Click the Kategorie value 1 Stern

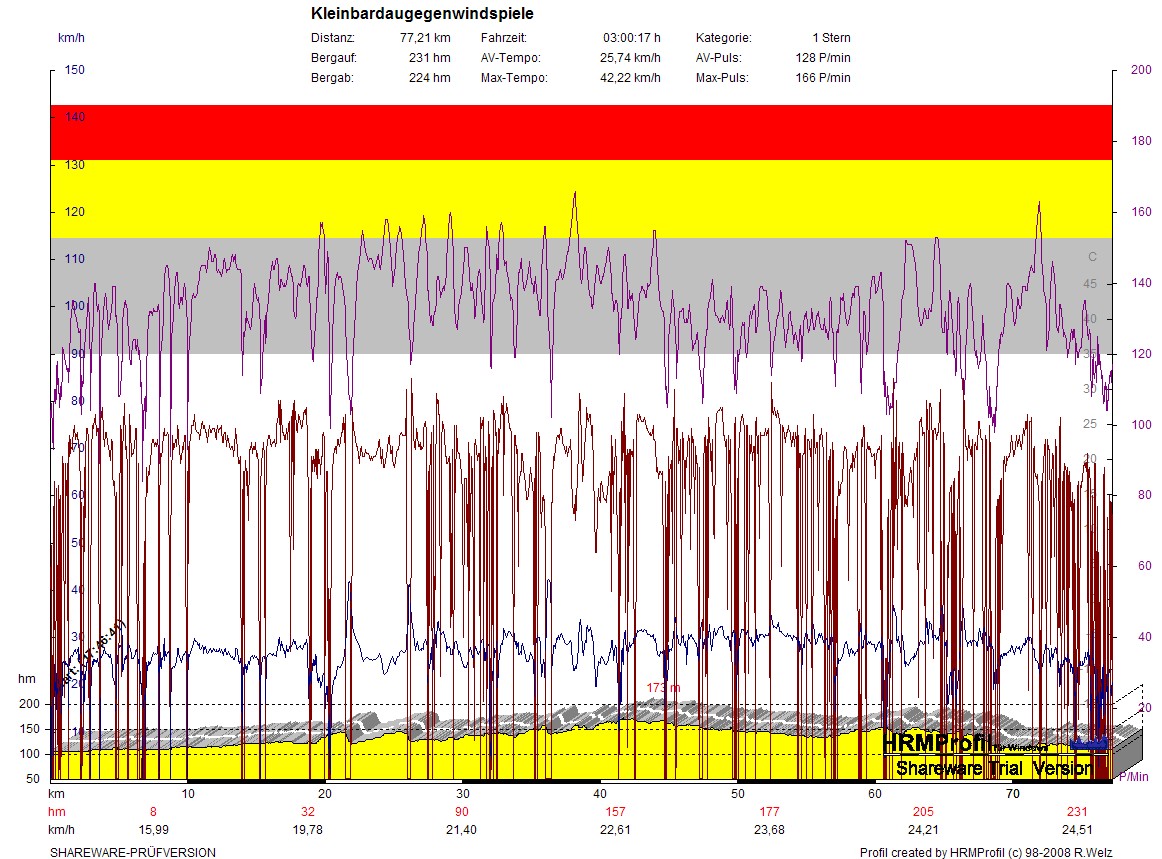coord(831,38)
